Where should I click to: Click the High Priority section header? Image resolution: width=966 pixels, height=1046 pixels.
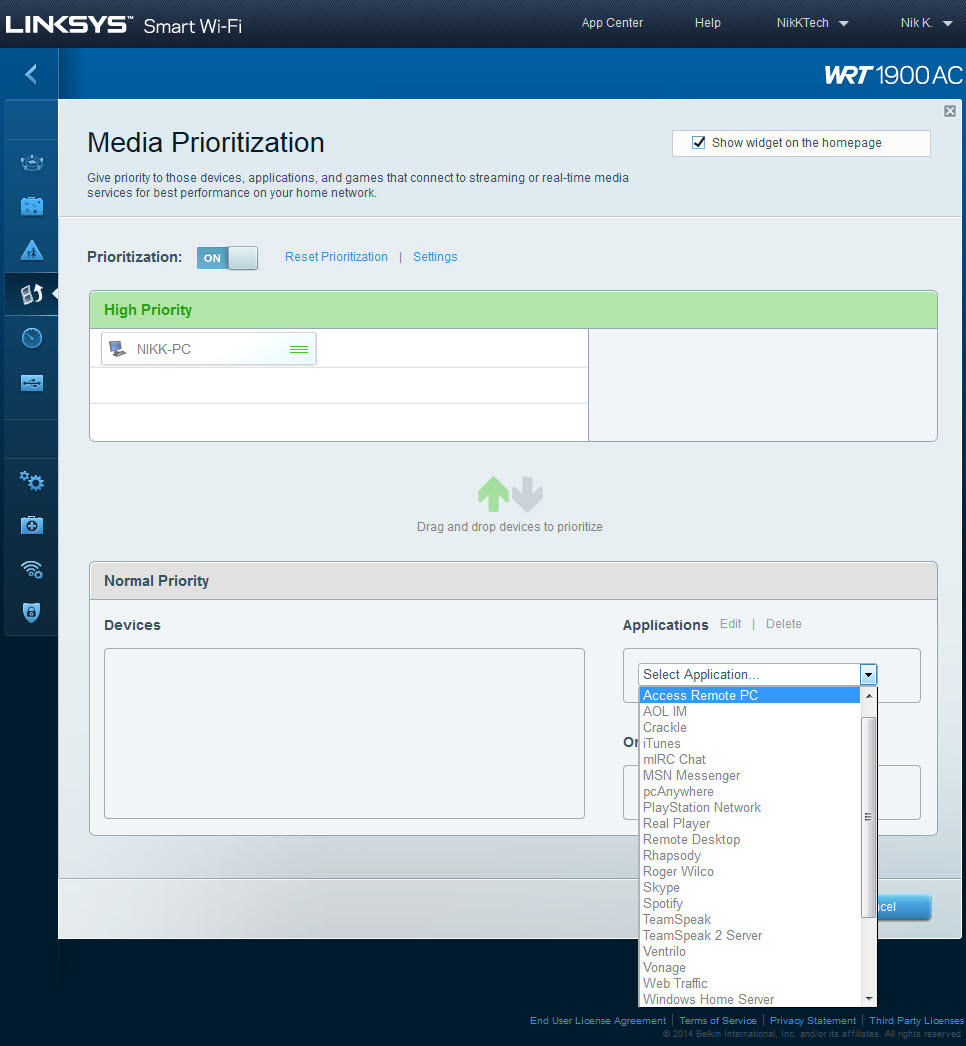[x=513, y=310]
